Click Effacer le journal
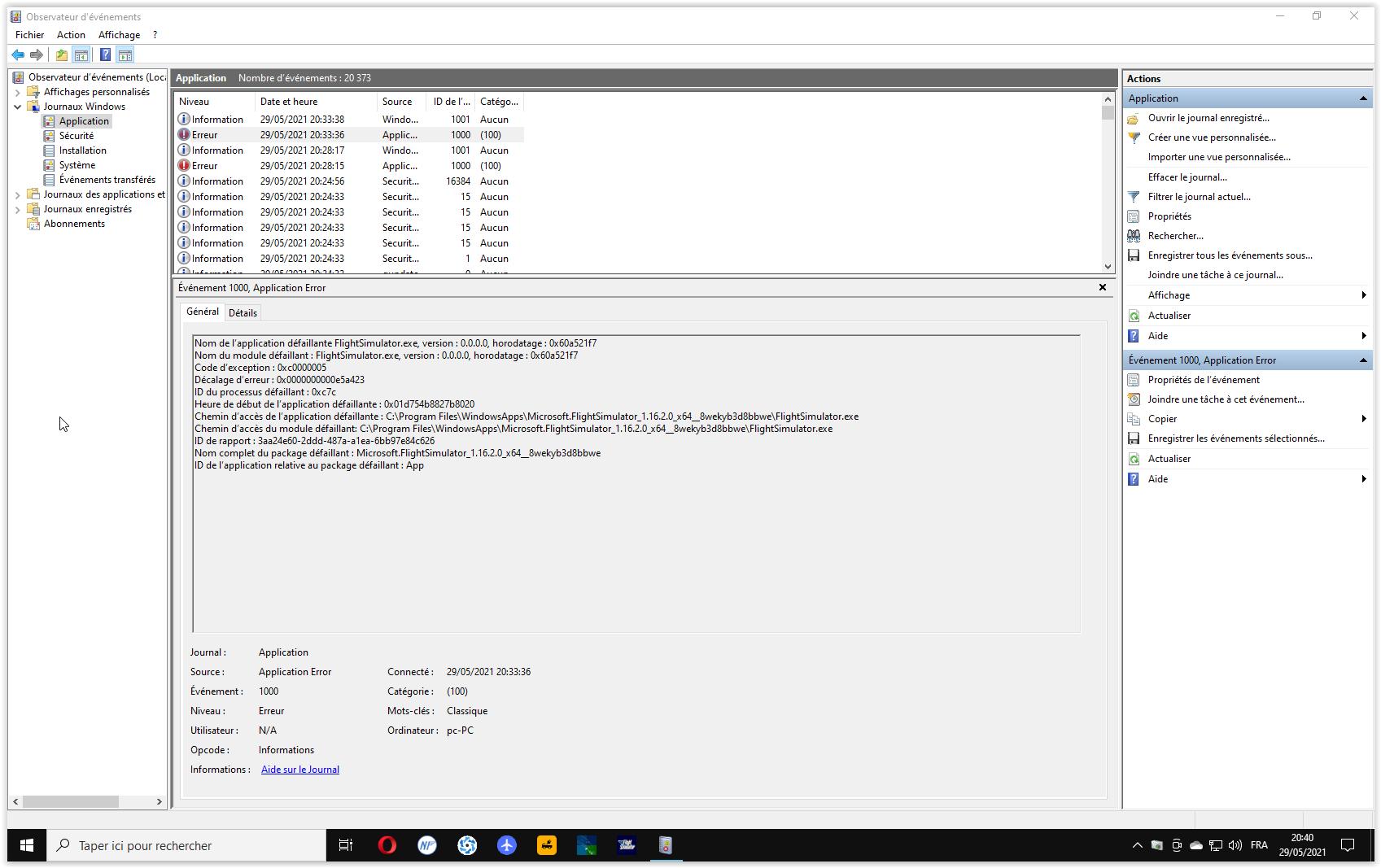 pyautogui.click(x=1187, y=177)
